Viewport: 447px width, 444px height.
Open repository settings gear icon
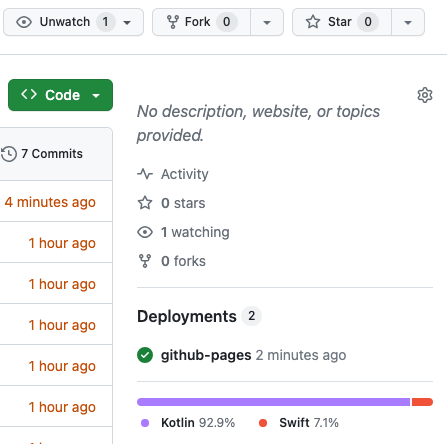pos(425,95)
